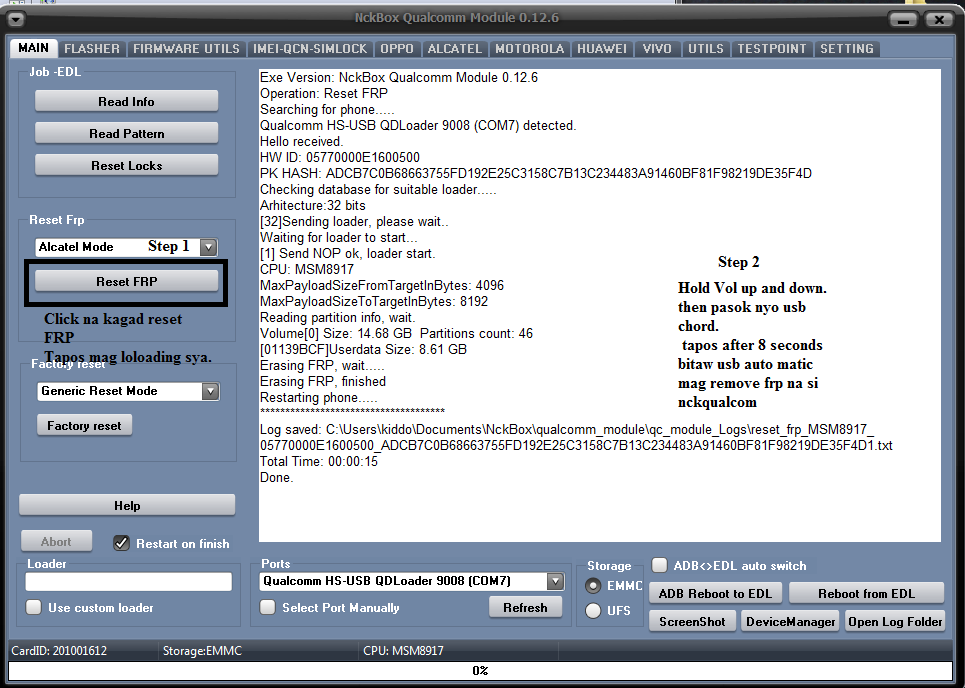Click the 'Total Time: 00:00:15' log line
This screenshot has width=965, height=688.
(319, 462)
